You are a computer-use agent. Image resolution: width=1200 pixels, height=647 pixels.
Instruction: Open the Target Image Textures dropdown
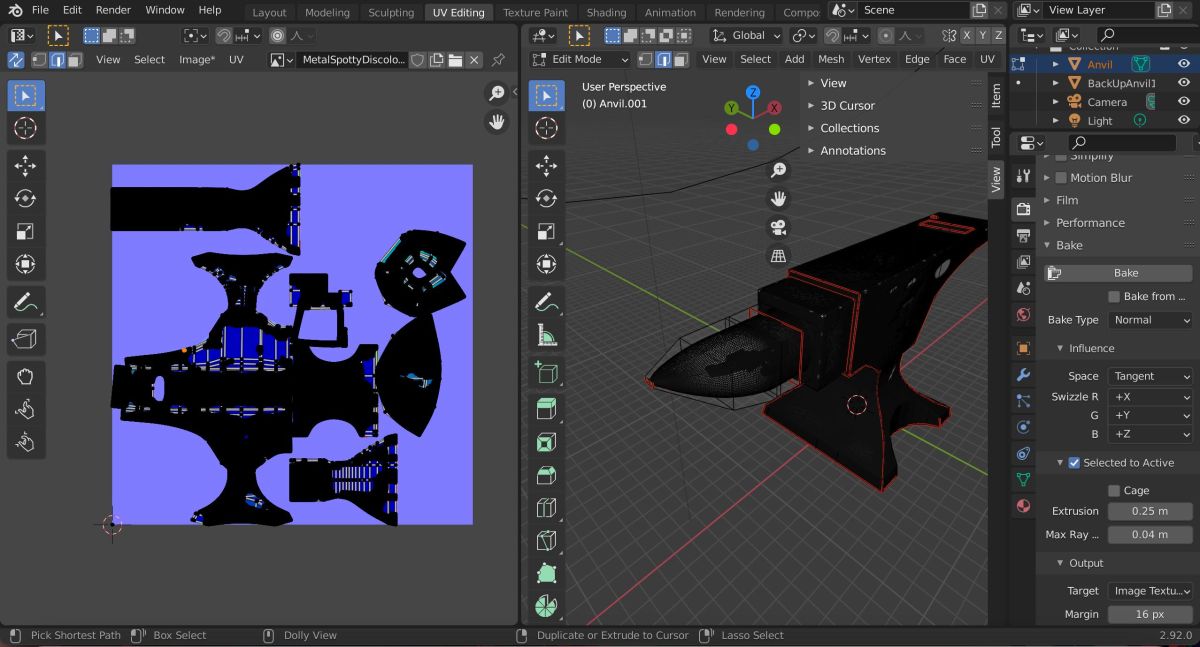[x=1150, y=591]
